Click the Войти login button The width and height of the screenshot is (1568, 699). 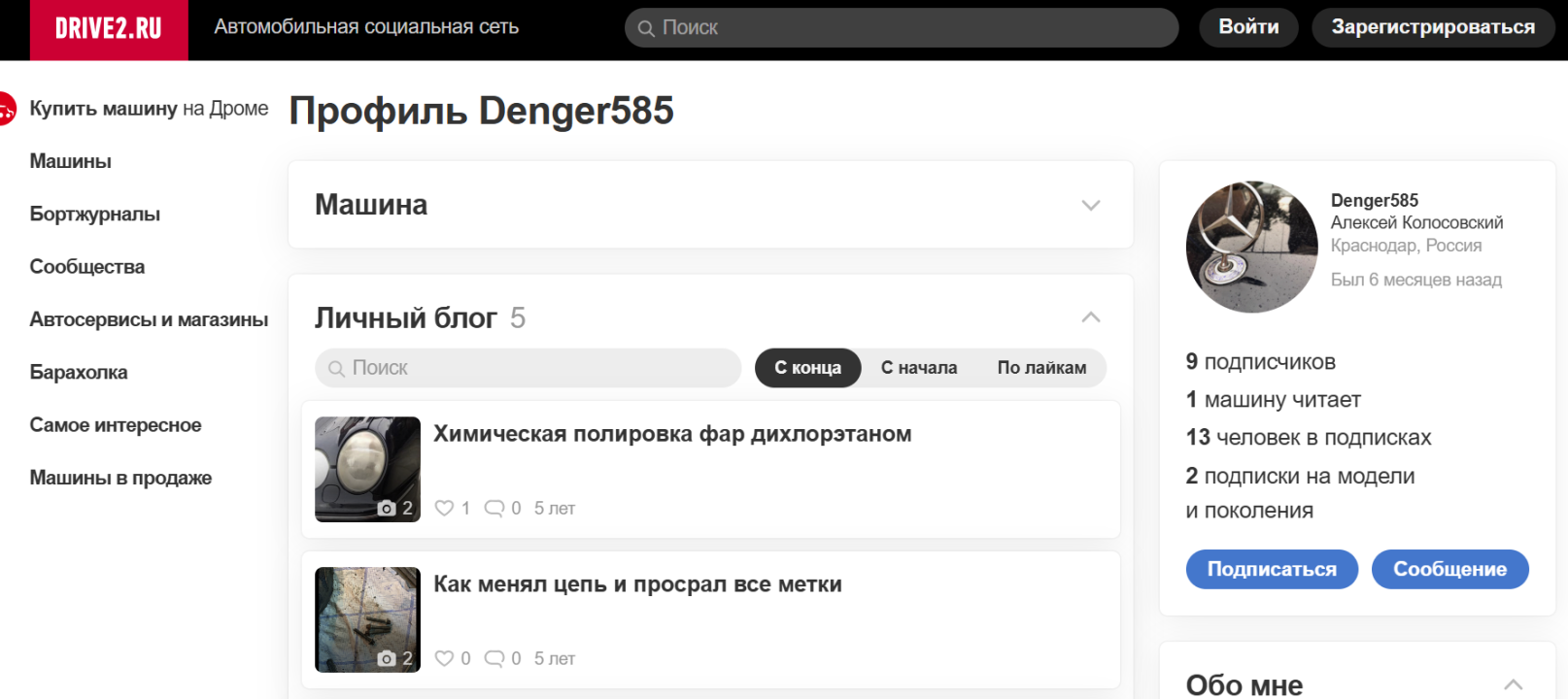(x=1248, y=27)
